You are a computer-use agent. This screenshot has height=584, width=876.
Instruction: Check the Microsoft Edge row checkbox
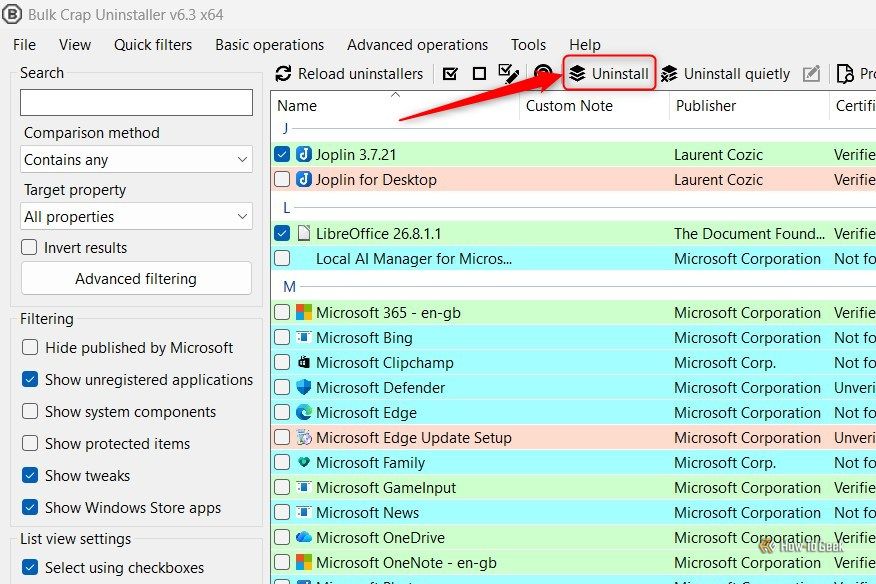282,412
